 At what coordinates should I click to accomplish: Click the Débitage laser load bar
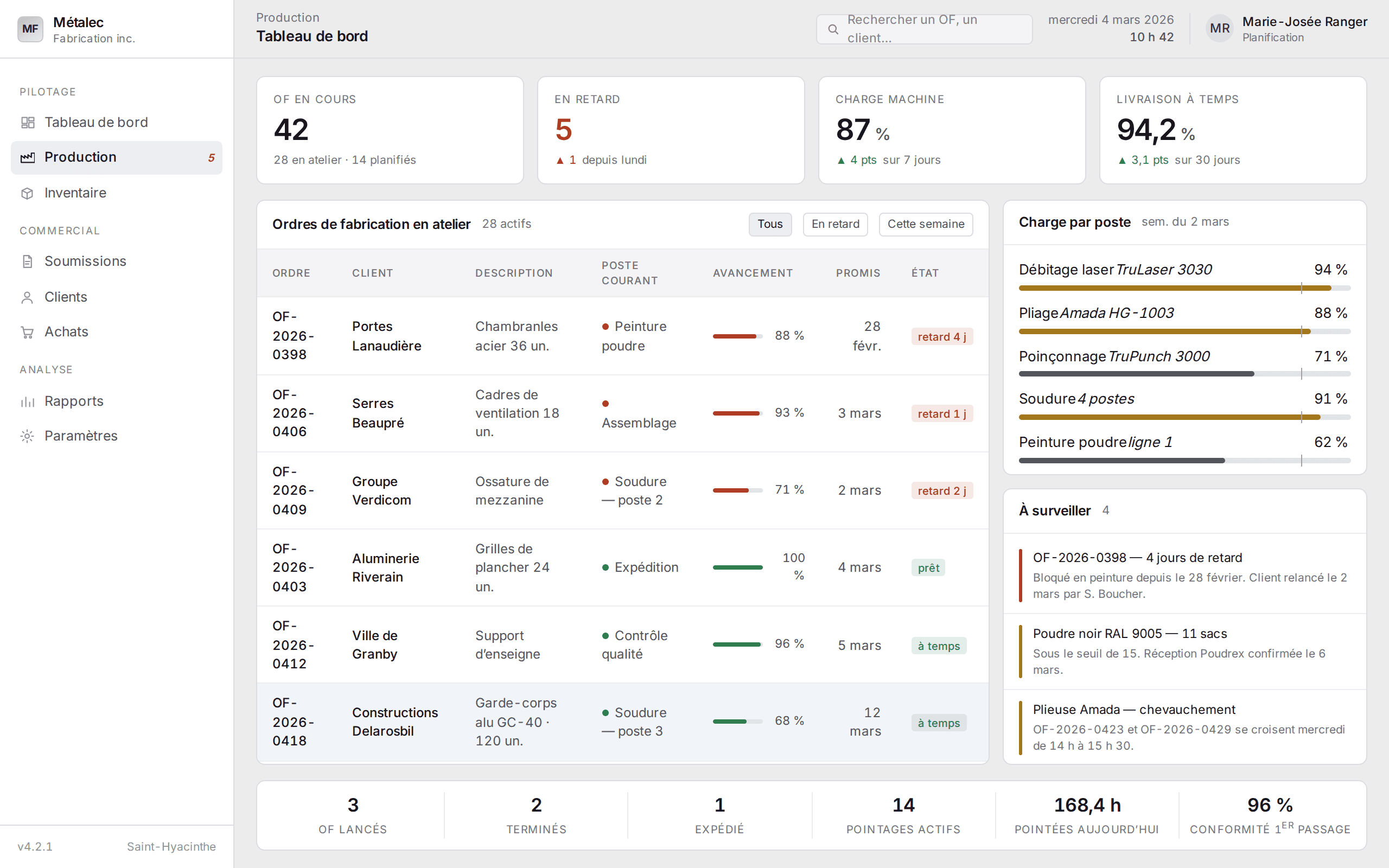tap(1184, 288)
